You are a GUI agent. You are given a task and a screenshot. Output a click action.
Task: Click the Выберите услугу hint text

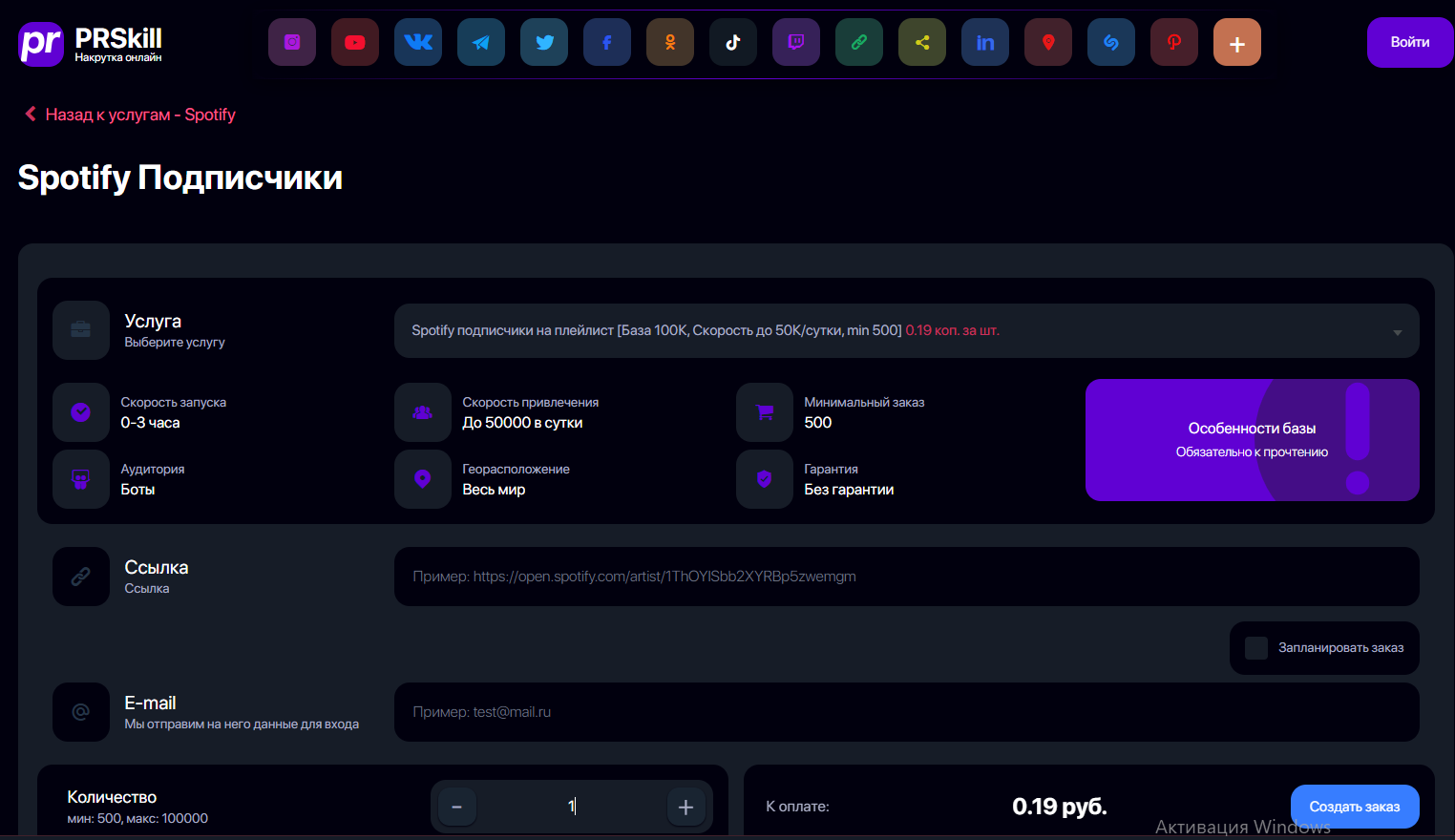175,342
